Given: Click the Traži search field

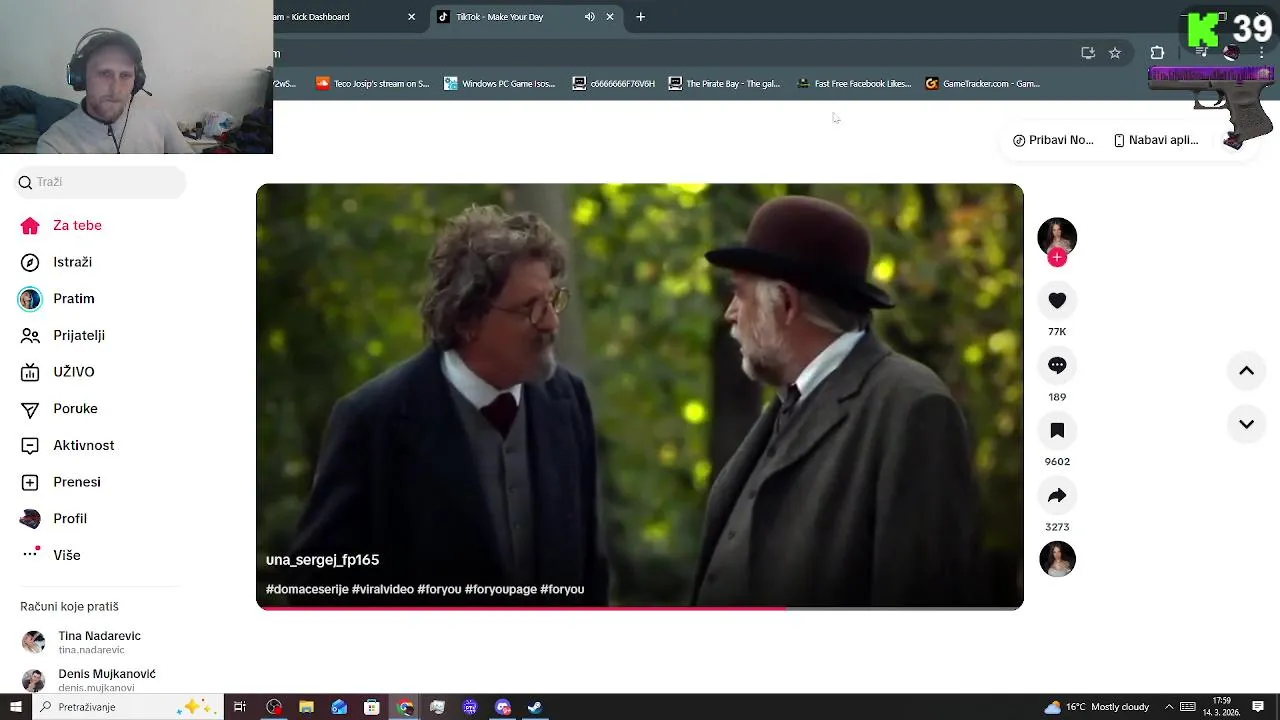Looking at the screenshot, I should coord(100,182).
